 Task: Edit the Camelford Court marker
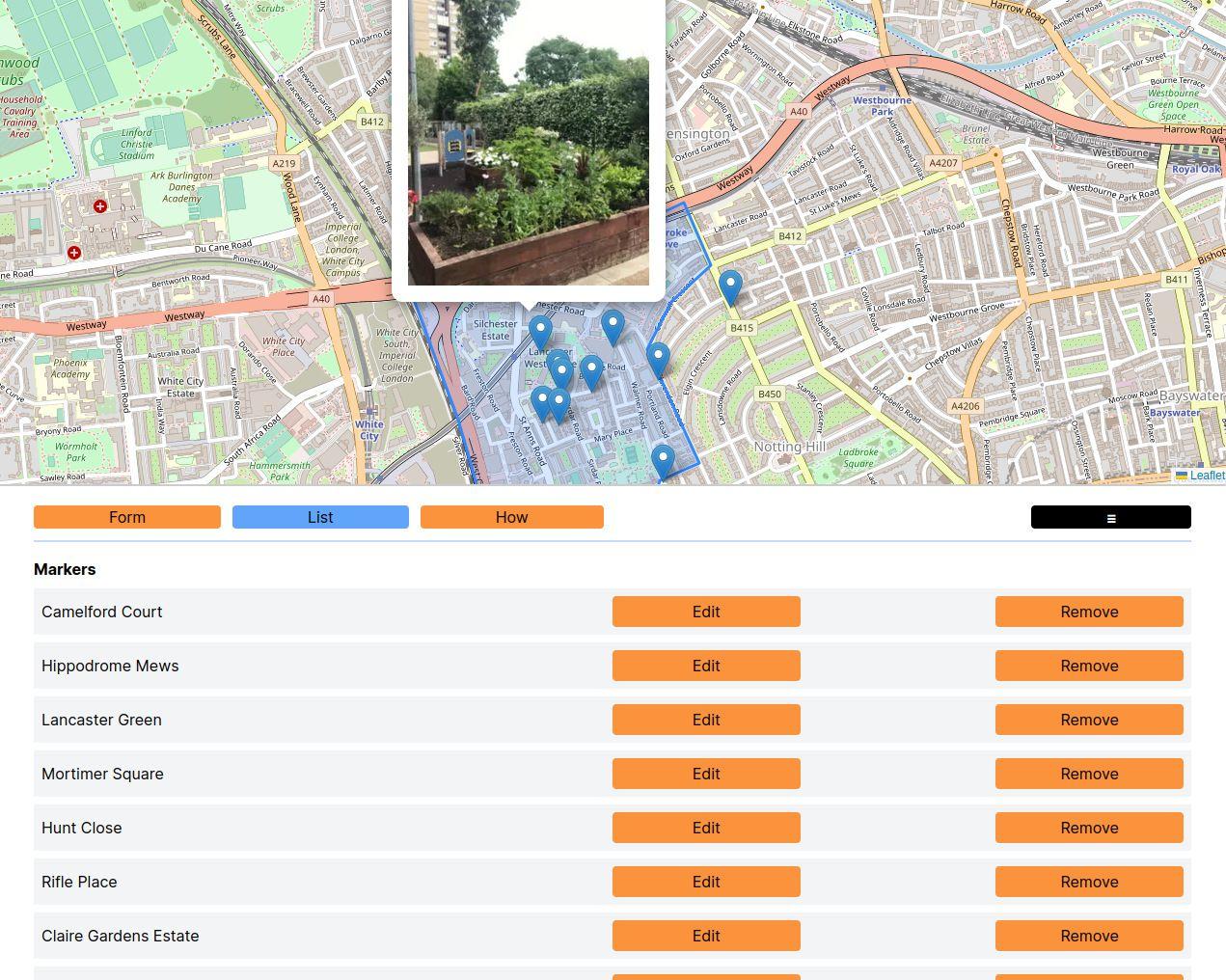706,612
